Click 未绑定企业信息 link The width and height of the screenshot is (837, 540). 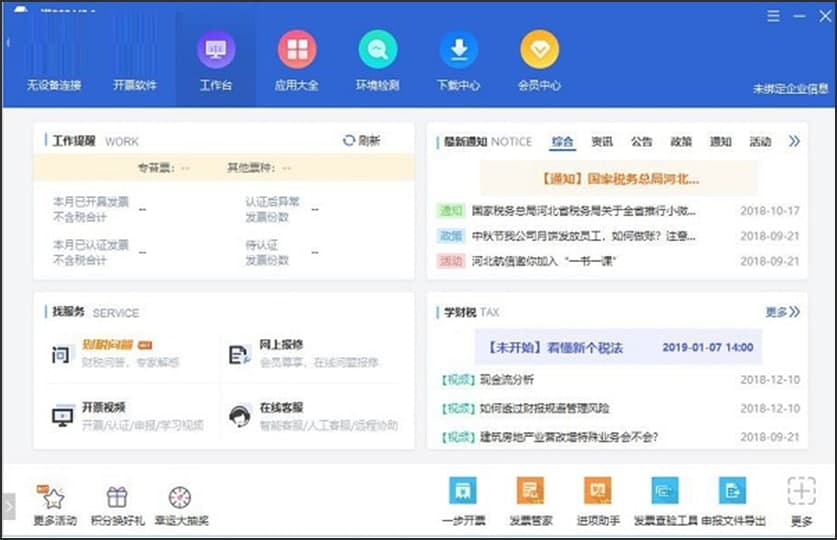tap(790, 89)
